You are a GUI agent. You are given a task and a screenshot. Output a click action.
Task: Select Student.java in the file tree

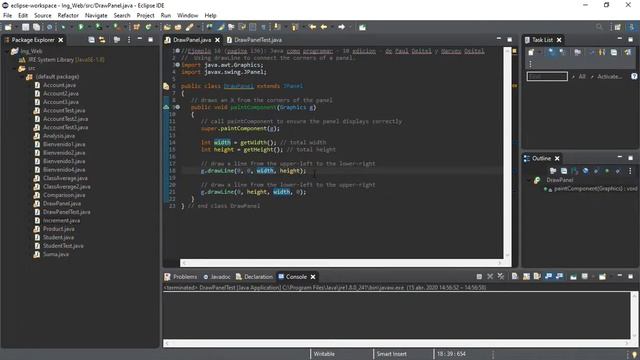(x=58, y=238)
